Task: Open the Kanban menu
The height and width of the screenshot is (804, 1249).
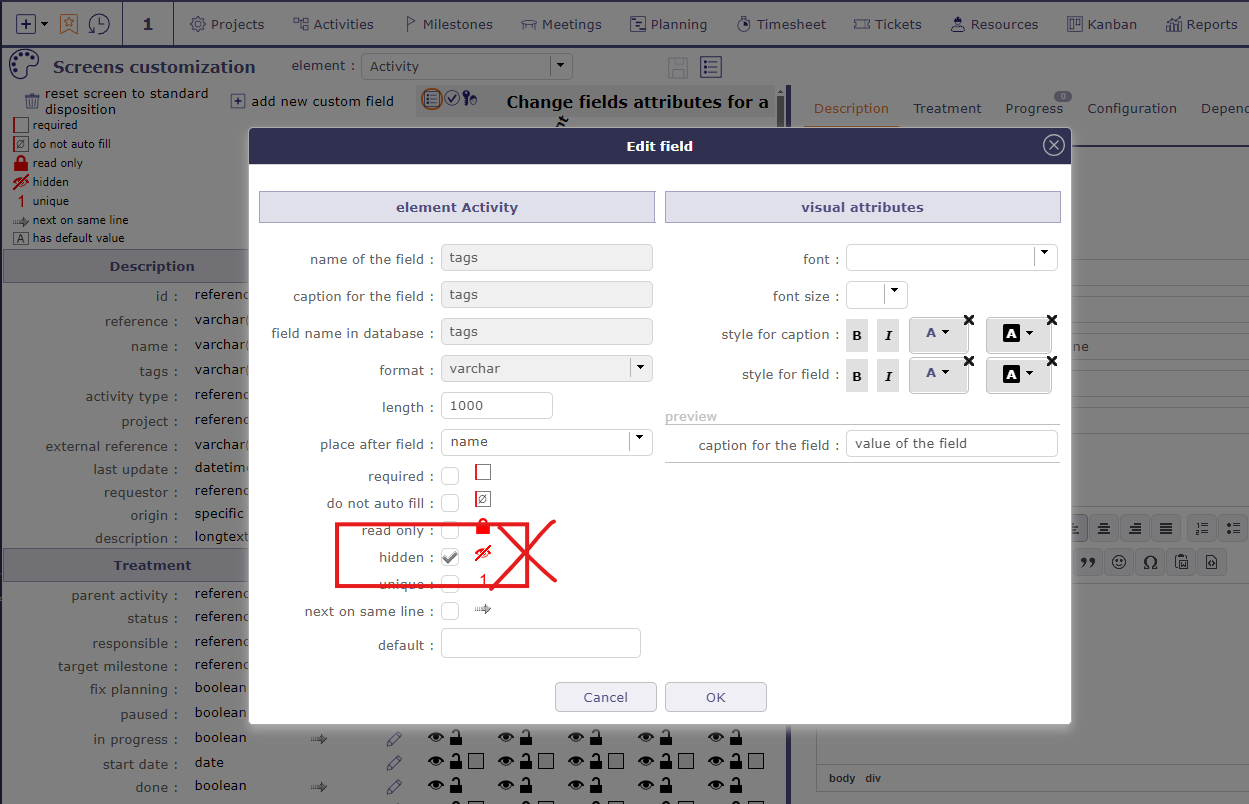Action: [1101, 24]
